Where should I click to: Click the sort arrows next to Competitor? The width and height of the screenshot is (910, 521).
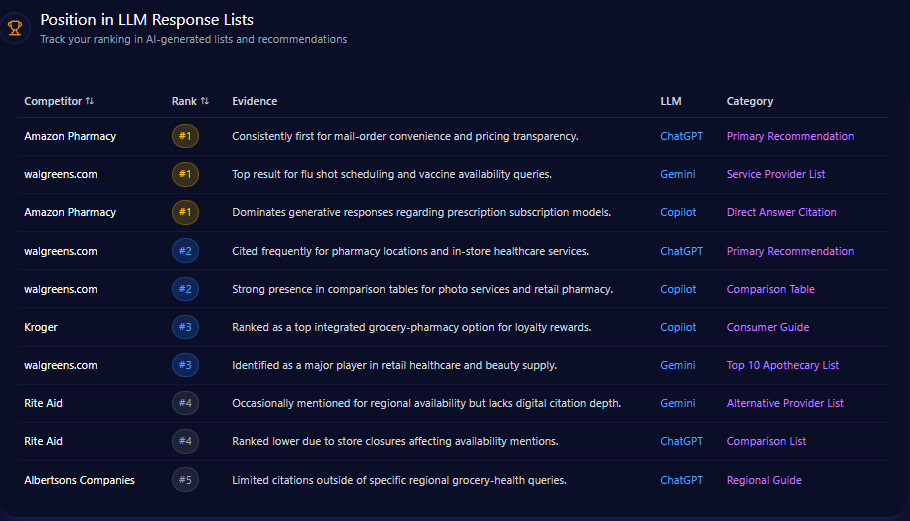coord(90,101)
